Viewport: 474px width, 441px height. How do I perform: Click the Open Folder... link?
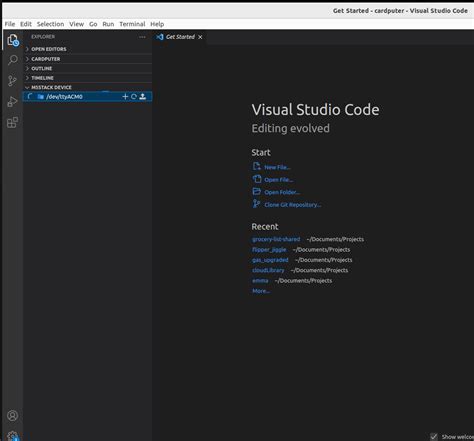(282, 192)
